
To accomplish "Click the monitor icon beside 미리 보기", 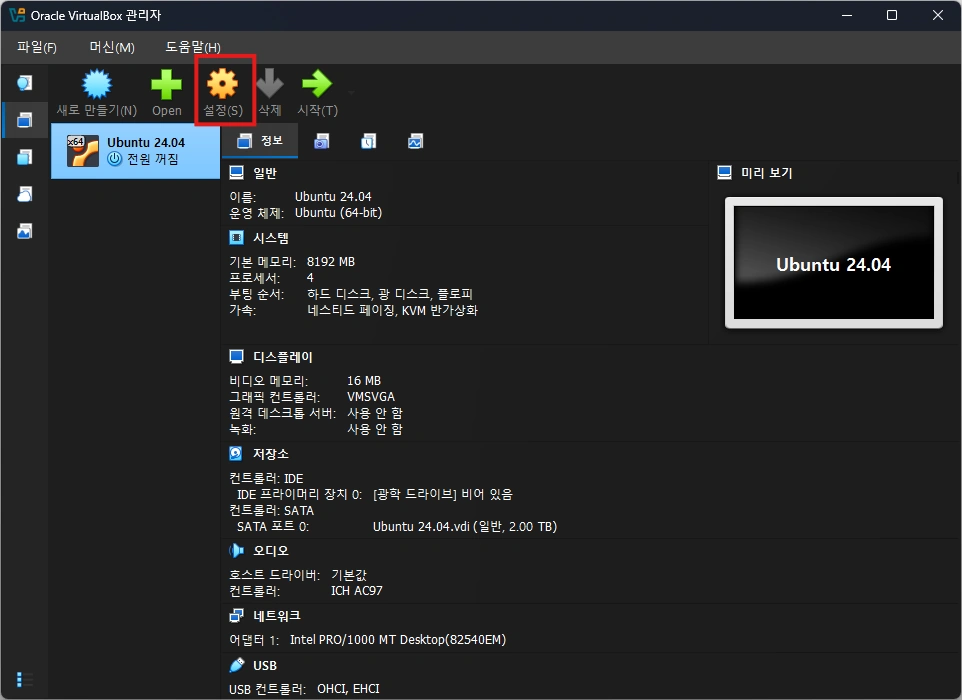I will 725,172.
